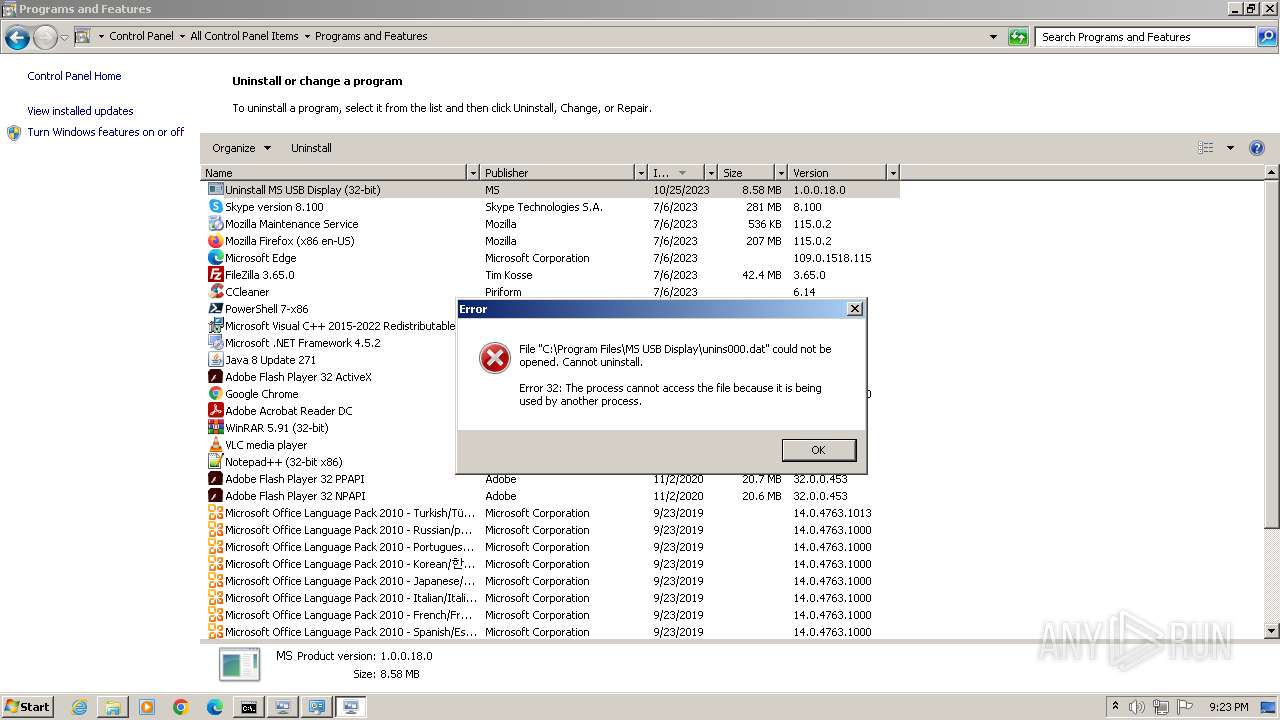Viewport: 1280px width, 720px height.
Task: Click the Forward navigation arrow
Action: [x=45, y=38]
